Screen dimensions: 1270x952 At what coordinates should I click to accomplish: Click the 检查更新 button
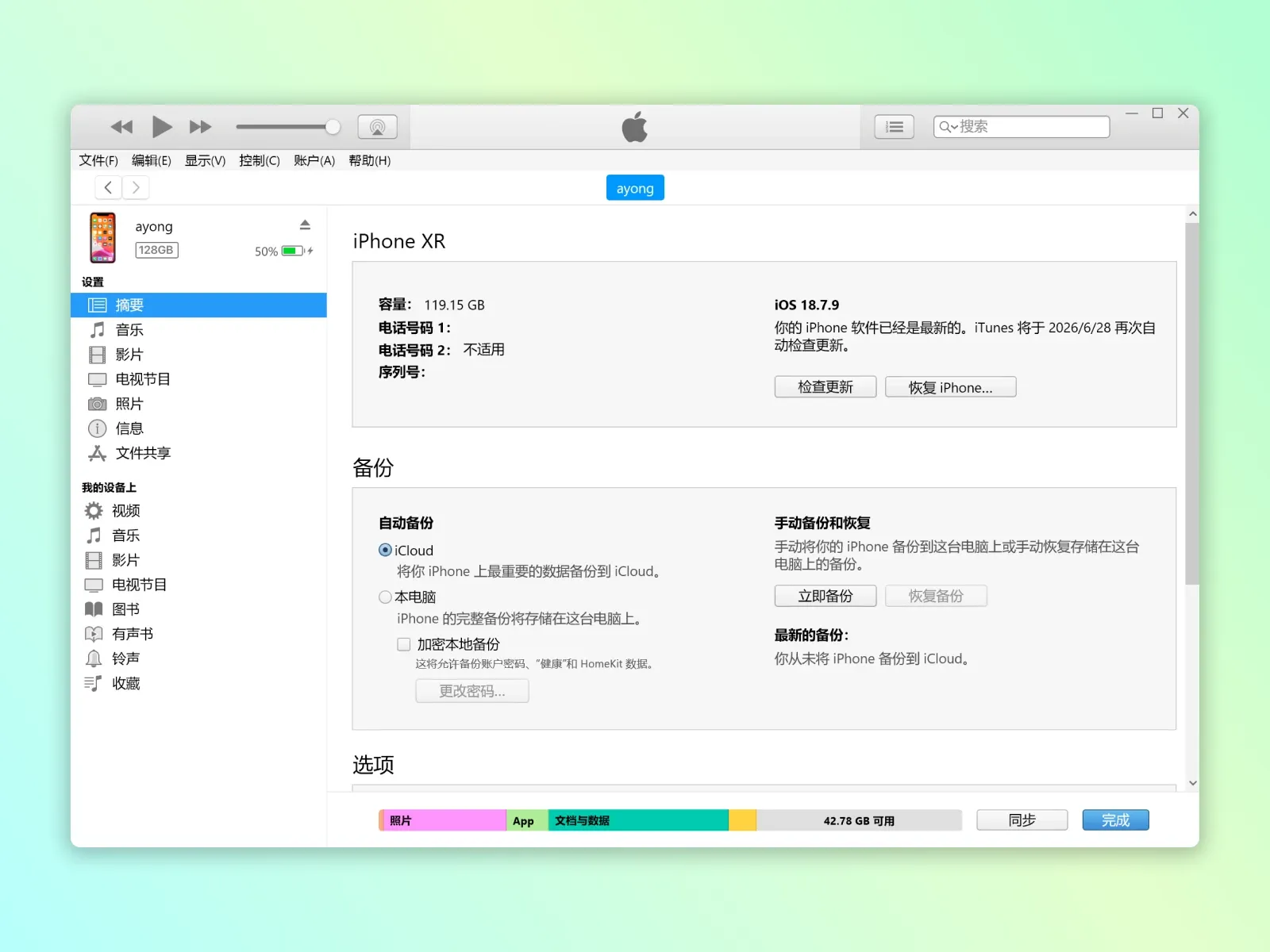pyautogui.click(x=825, y=387)
